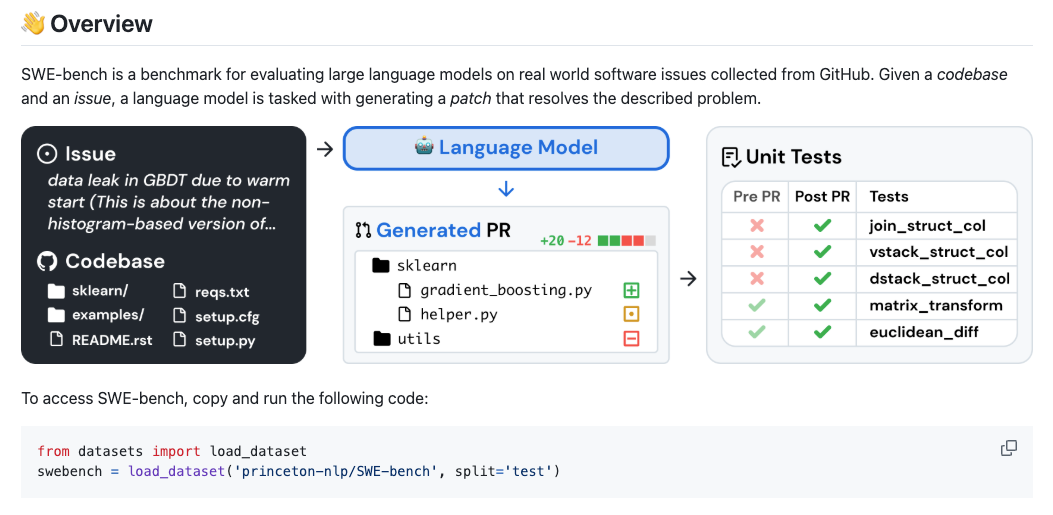
Task: Click reqs.txt in the Codebase list
Action: coord(222,292)
